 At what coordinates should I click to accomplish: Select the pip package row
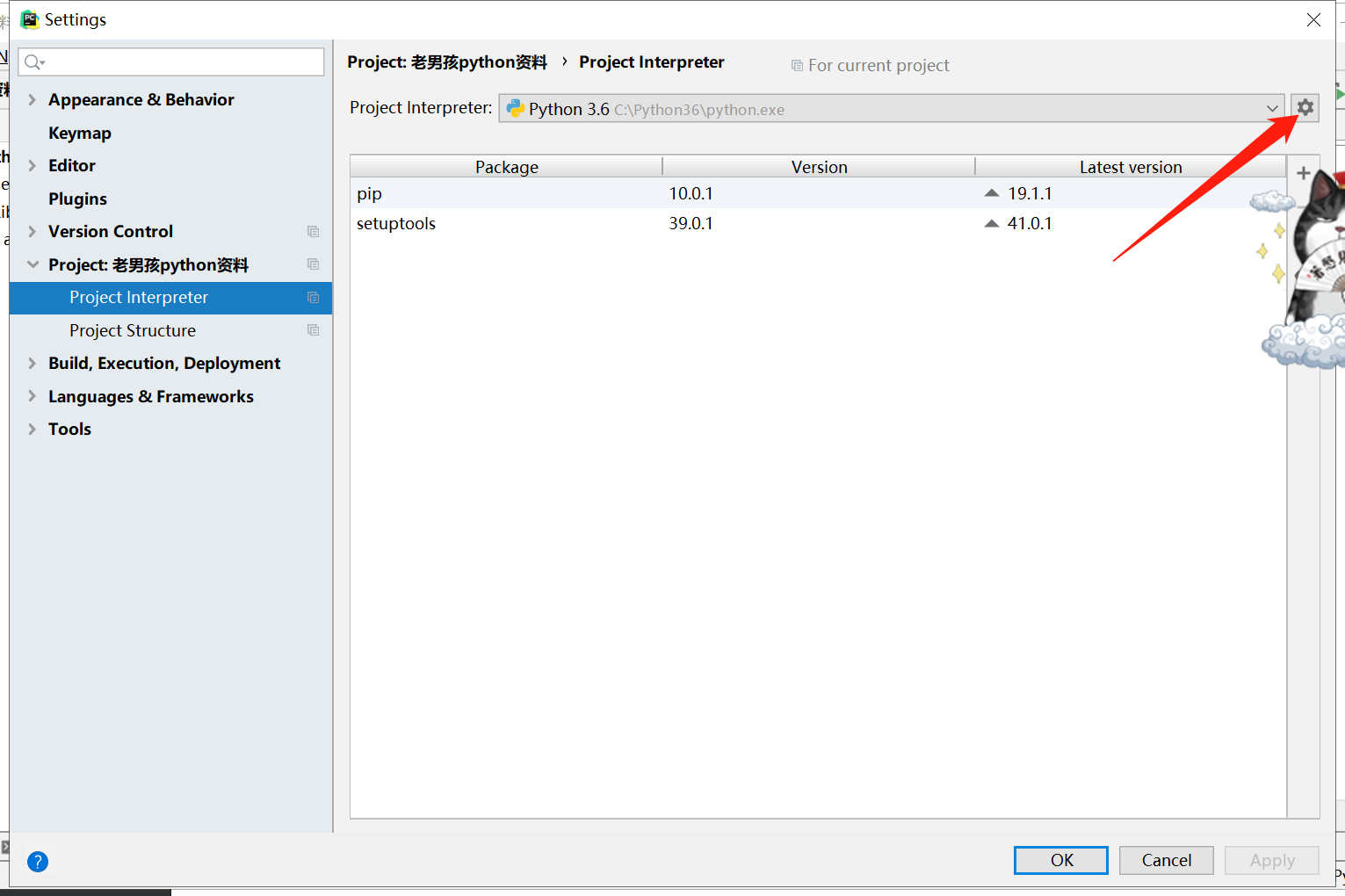[818, 193]
